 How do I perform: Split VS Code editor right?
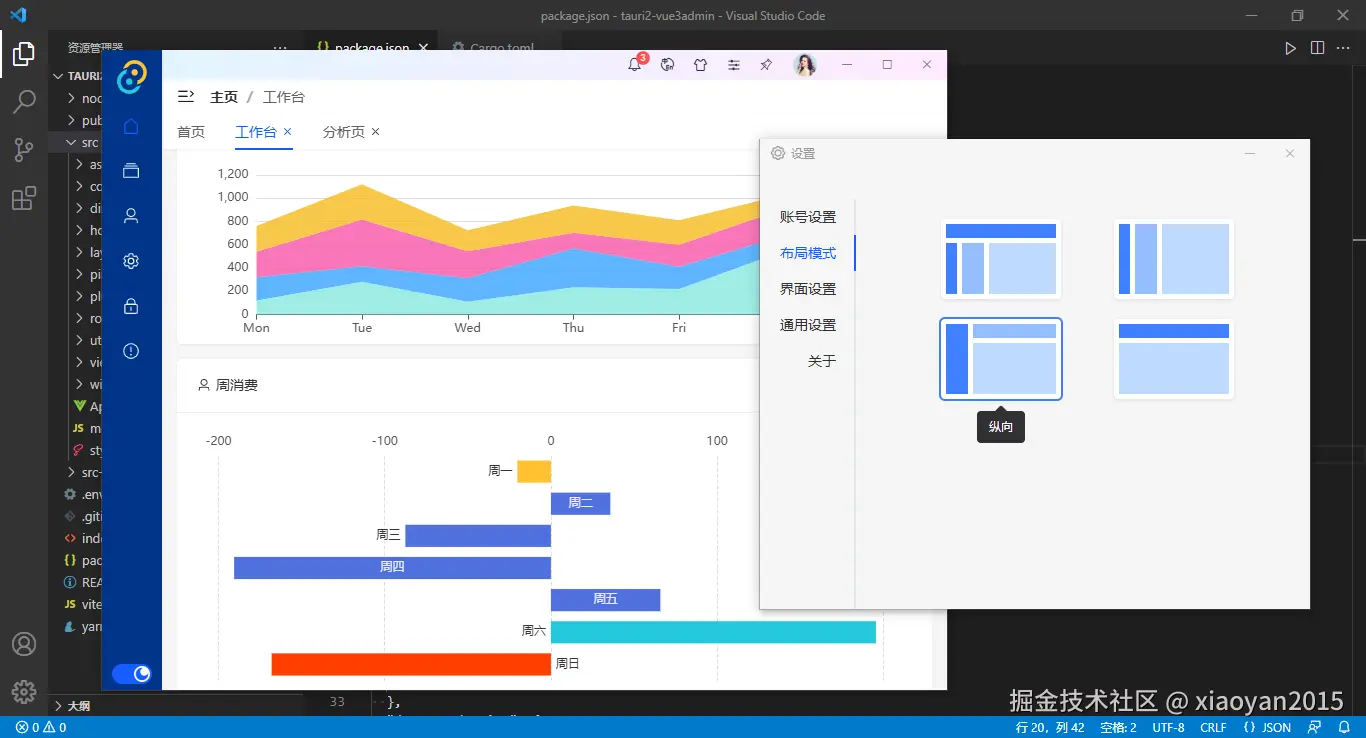[x=1317, y=48]
